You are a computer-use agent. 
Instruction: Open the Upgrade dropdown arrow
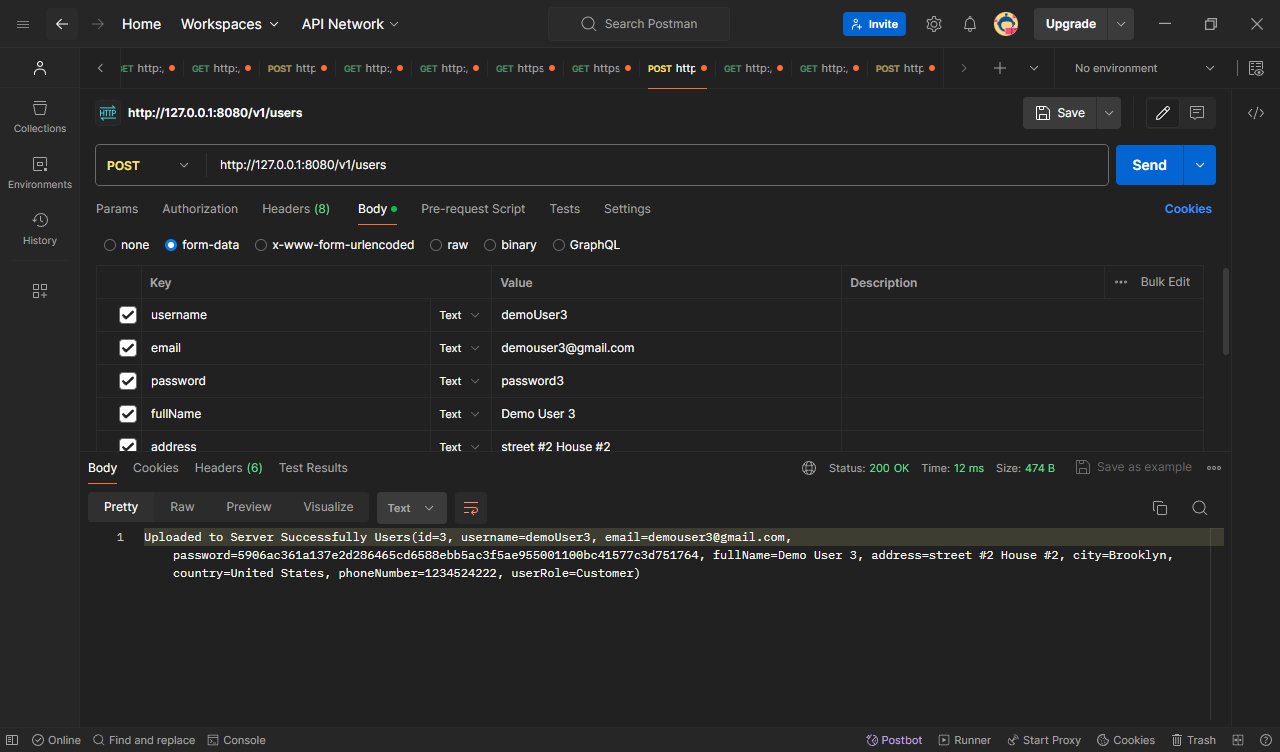[1121, 24]
